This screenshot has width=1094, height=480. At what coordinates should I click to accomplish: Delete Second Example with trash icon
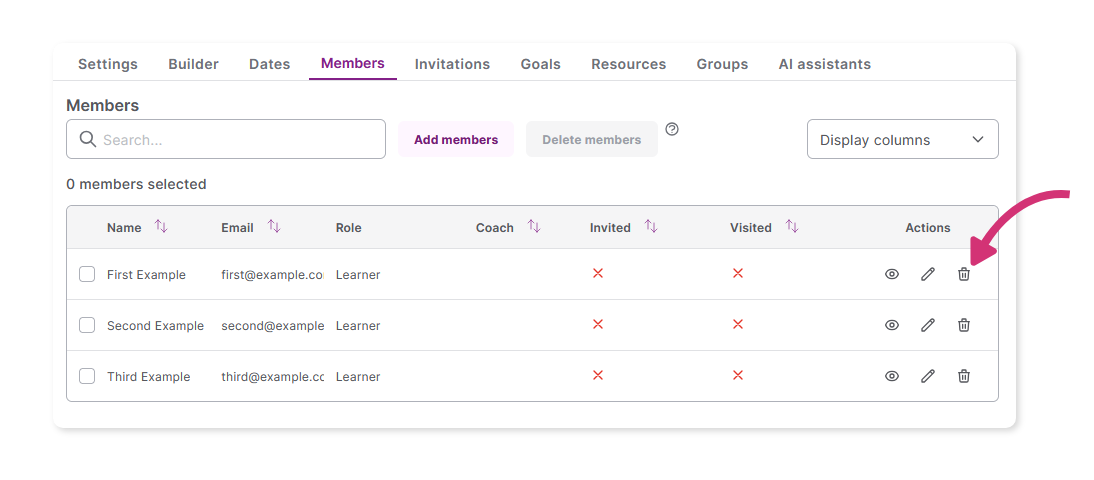(x=964, y=325)
